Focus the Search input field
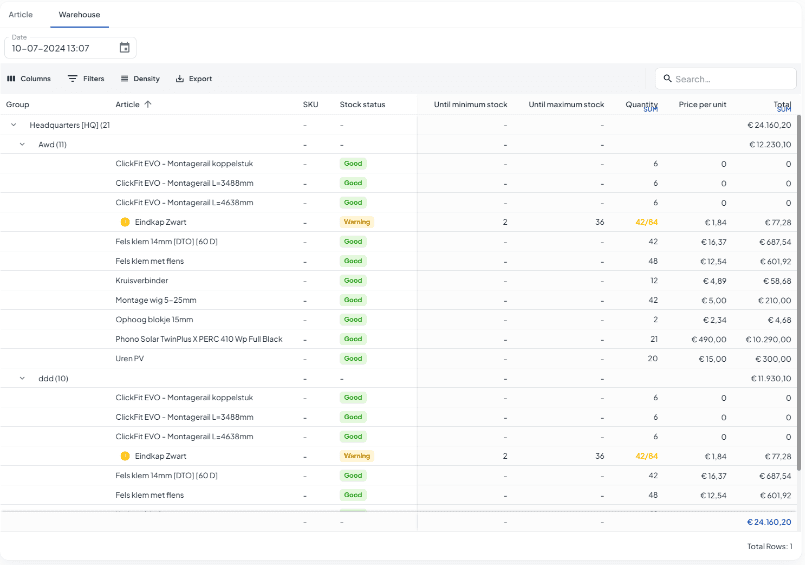 tap(730, 79)
